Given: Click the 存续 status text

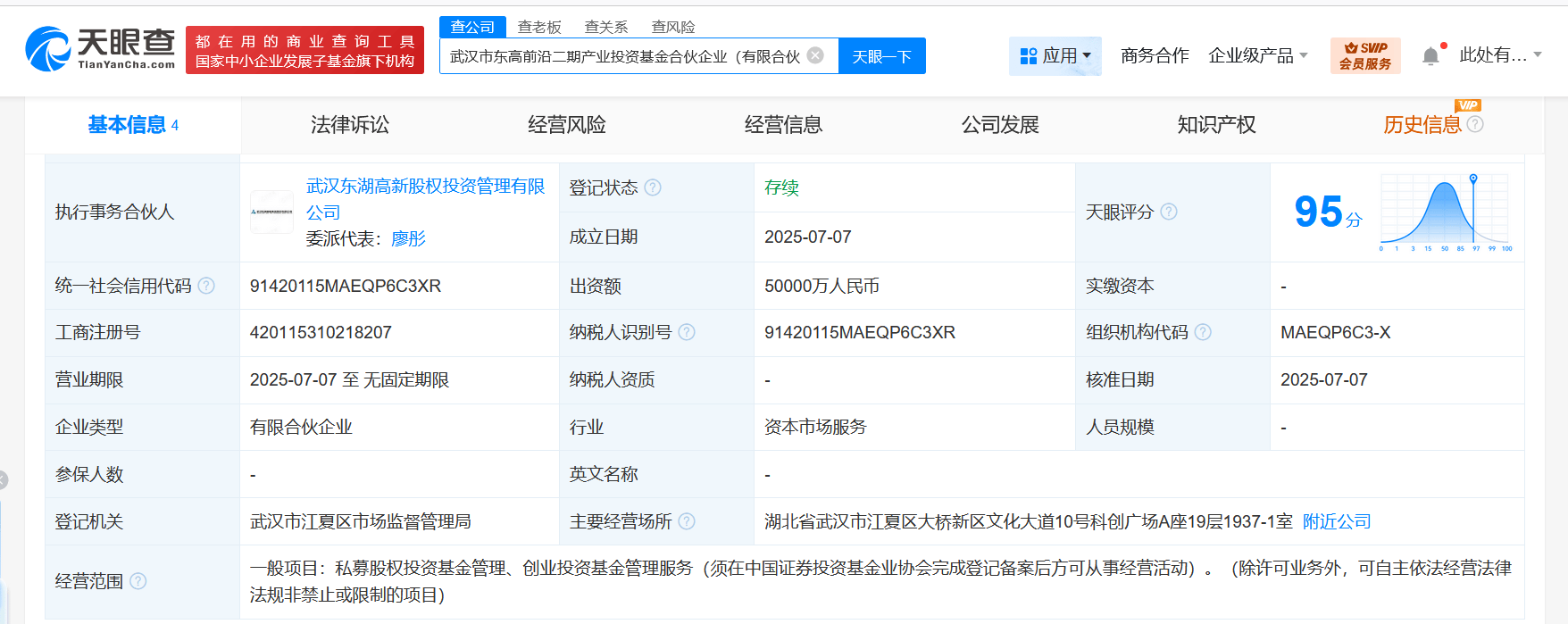Looking at the screenshot, I should click(781, 187).
